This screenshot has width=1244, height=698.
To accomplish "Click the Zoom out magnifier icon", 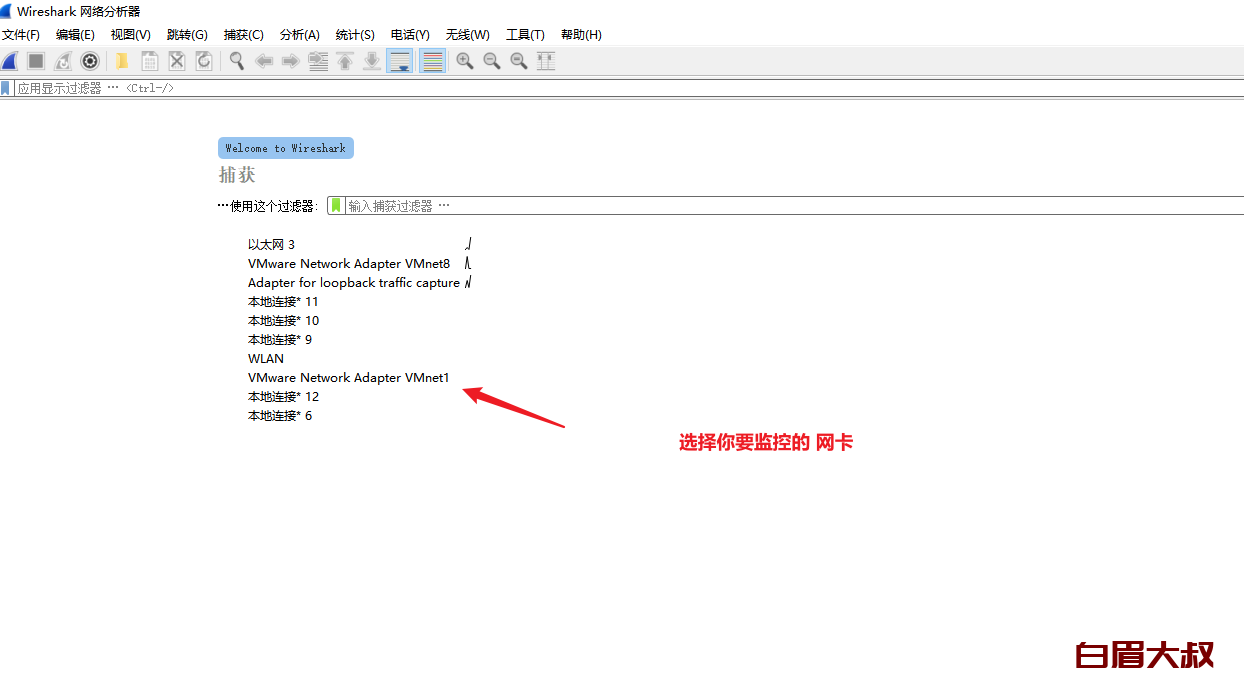I will (x=492, y=61).
